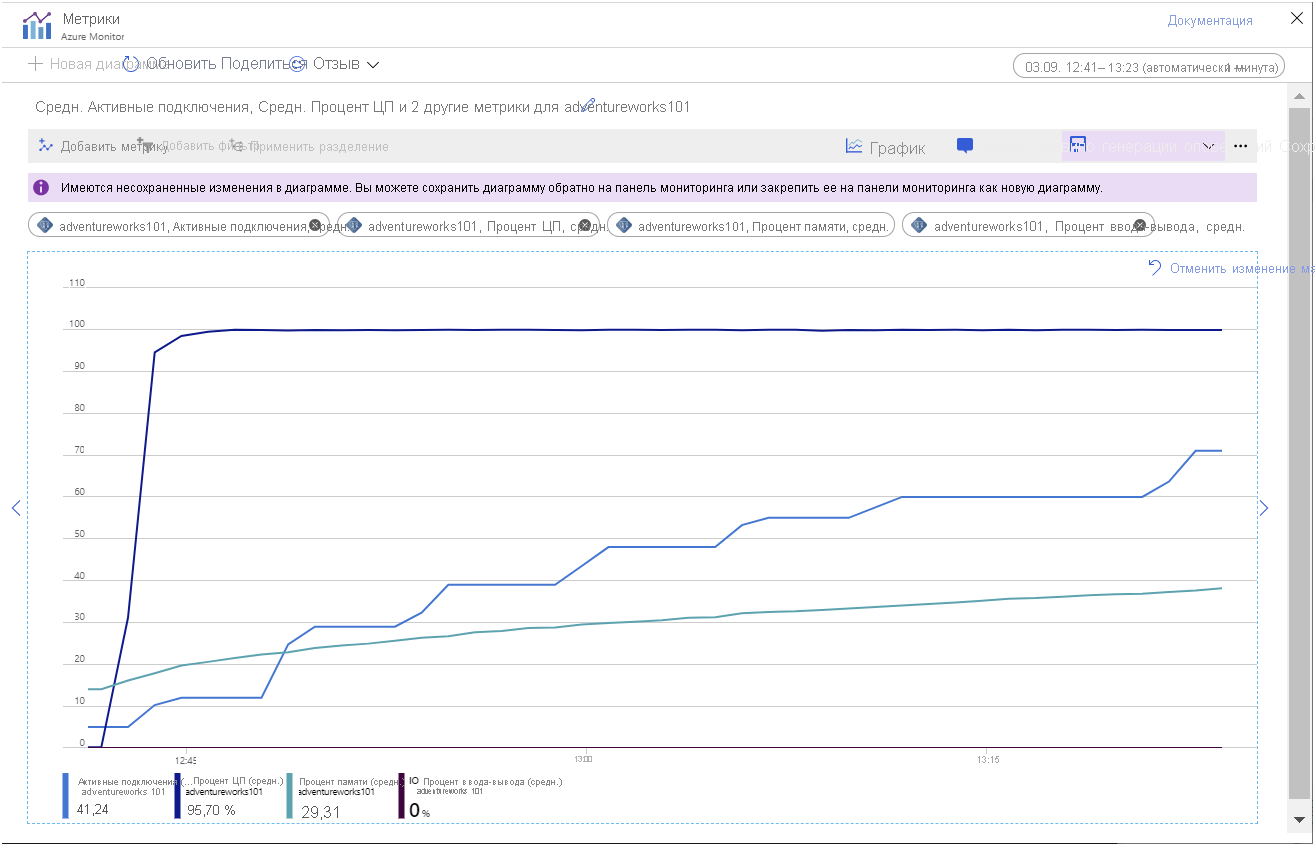Viewport: 1315px width, 846px height.
Task: Click the undo arrow icon for zoom changes
Action: (x=1155, y=267)
